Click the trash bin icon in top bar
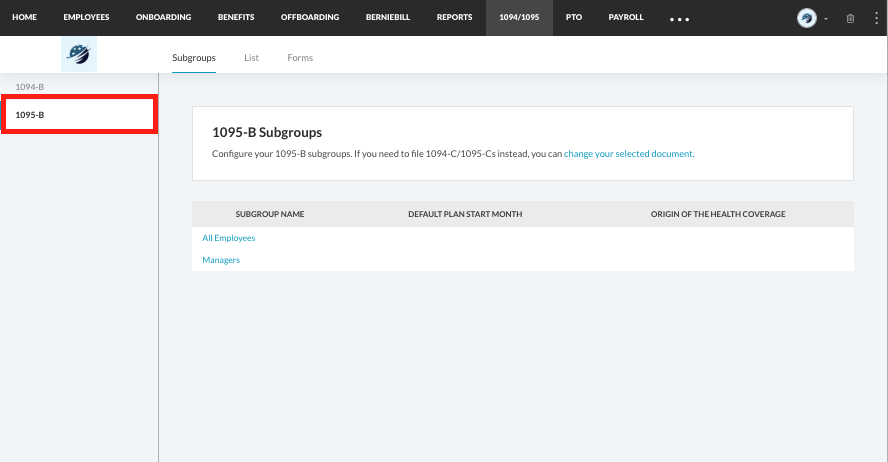This screenshot has height=462, width=888. pos(850,18)
